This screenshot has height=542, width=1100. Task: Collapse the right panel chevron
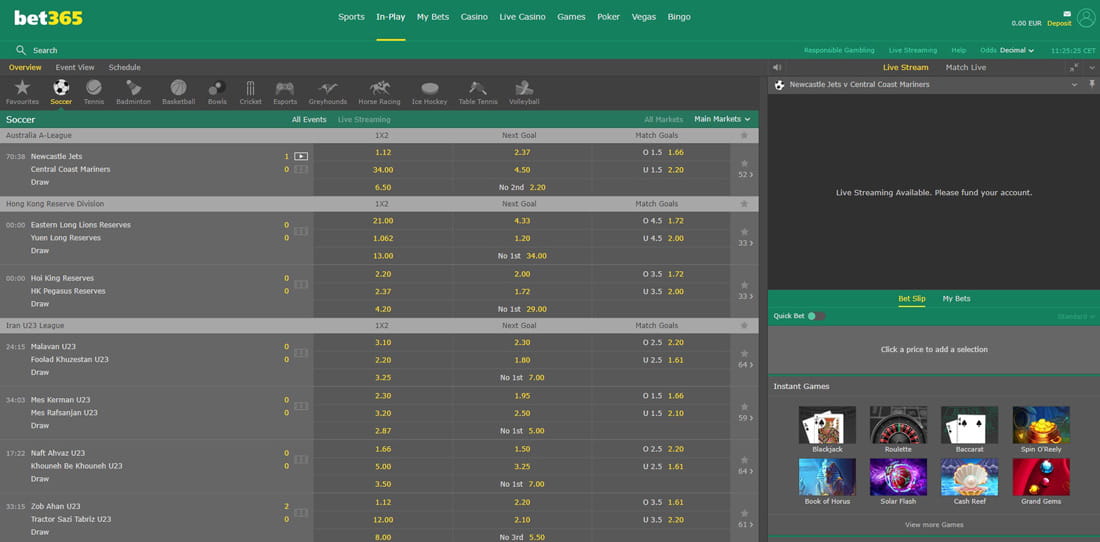tap(1092, 67)
